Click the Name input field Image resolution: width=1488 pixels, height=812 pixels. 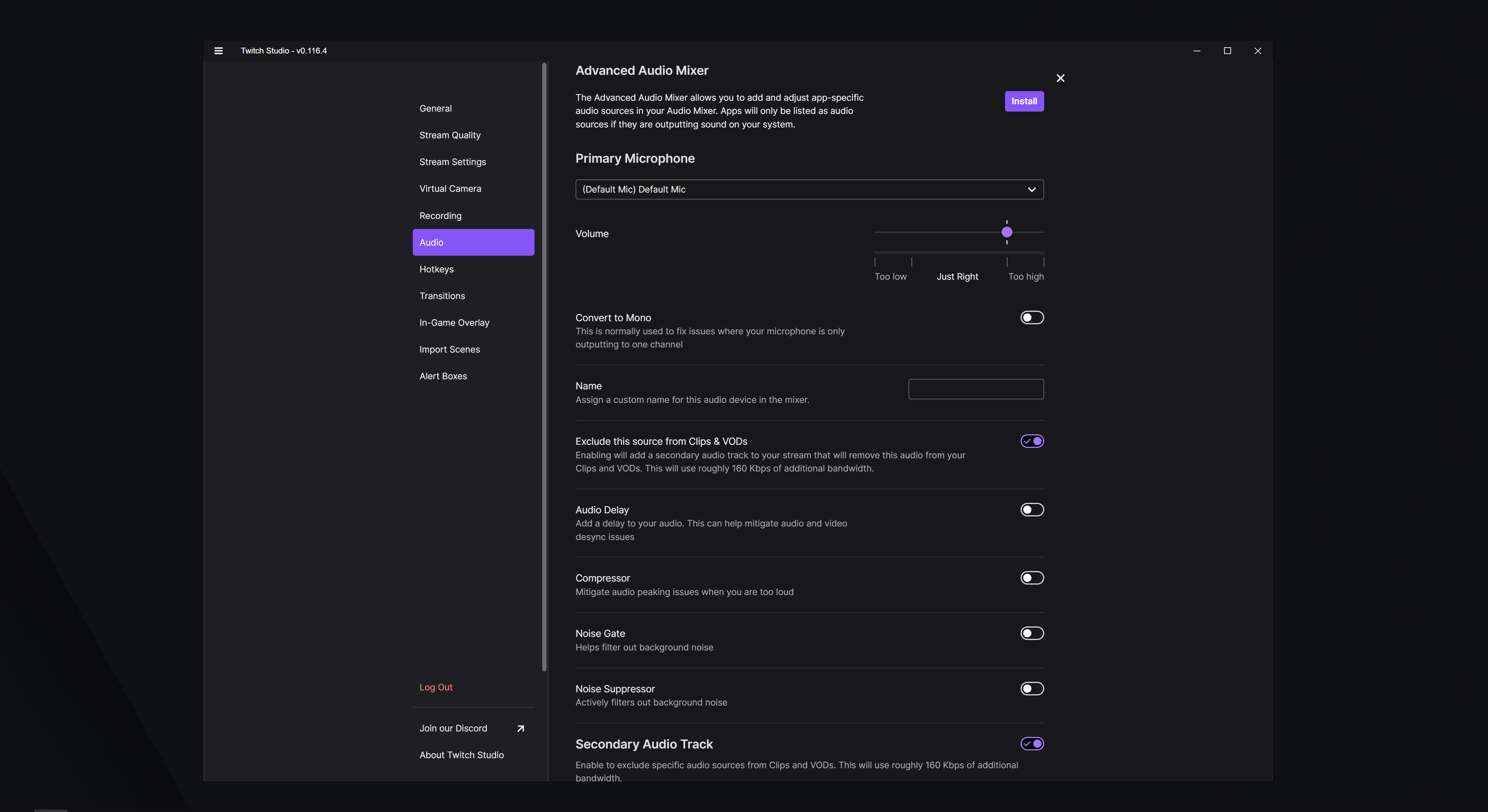(x=976, y=389)
